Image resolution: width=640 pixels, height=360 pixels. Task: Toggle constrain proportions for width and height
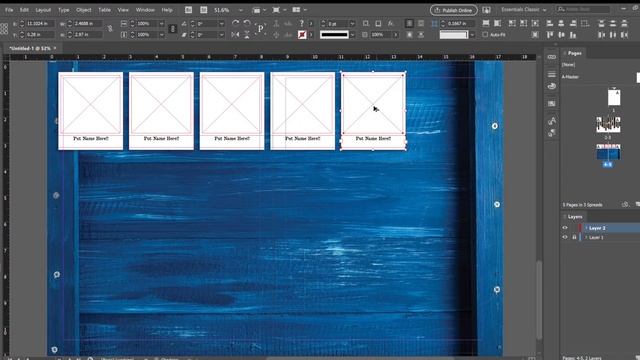pos(110,29)
